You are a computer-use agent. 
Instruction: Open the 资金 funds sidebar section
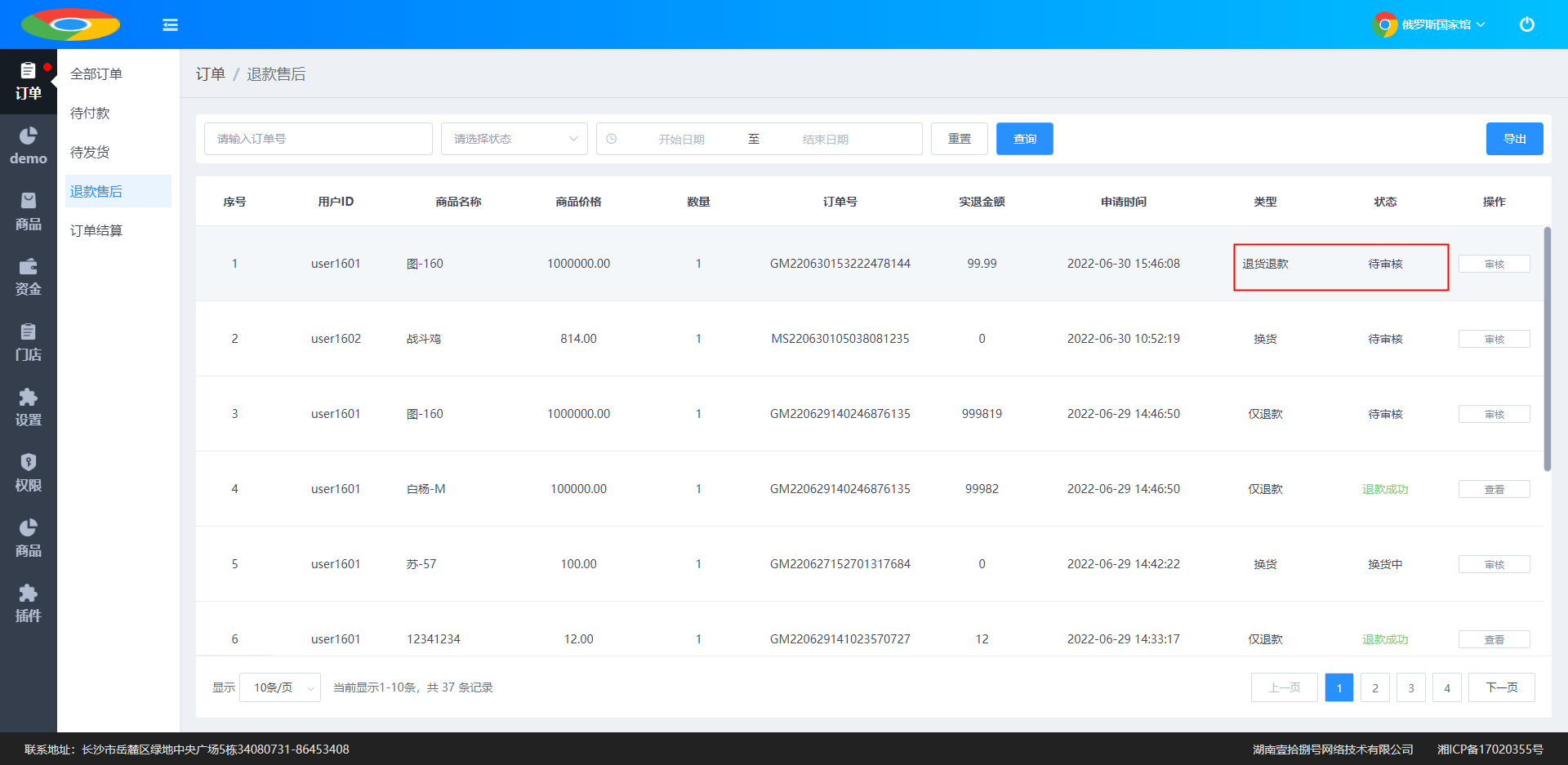click(x=29, y=278)
